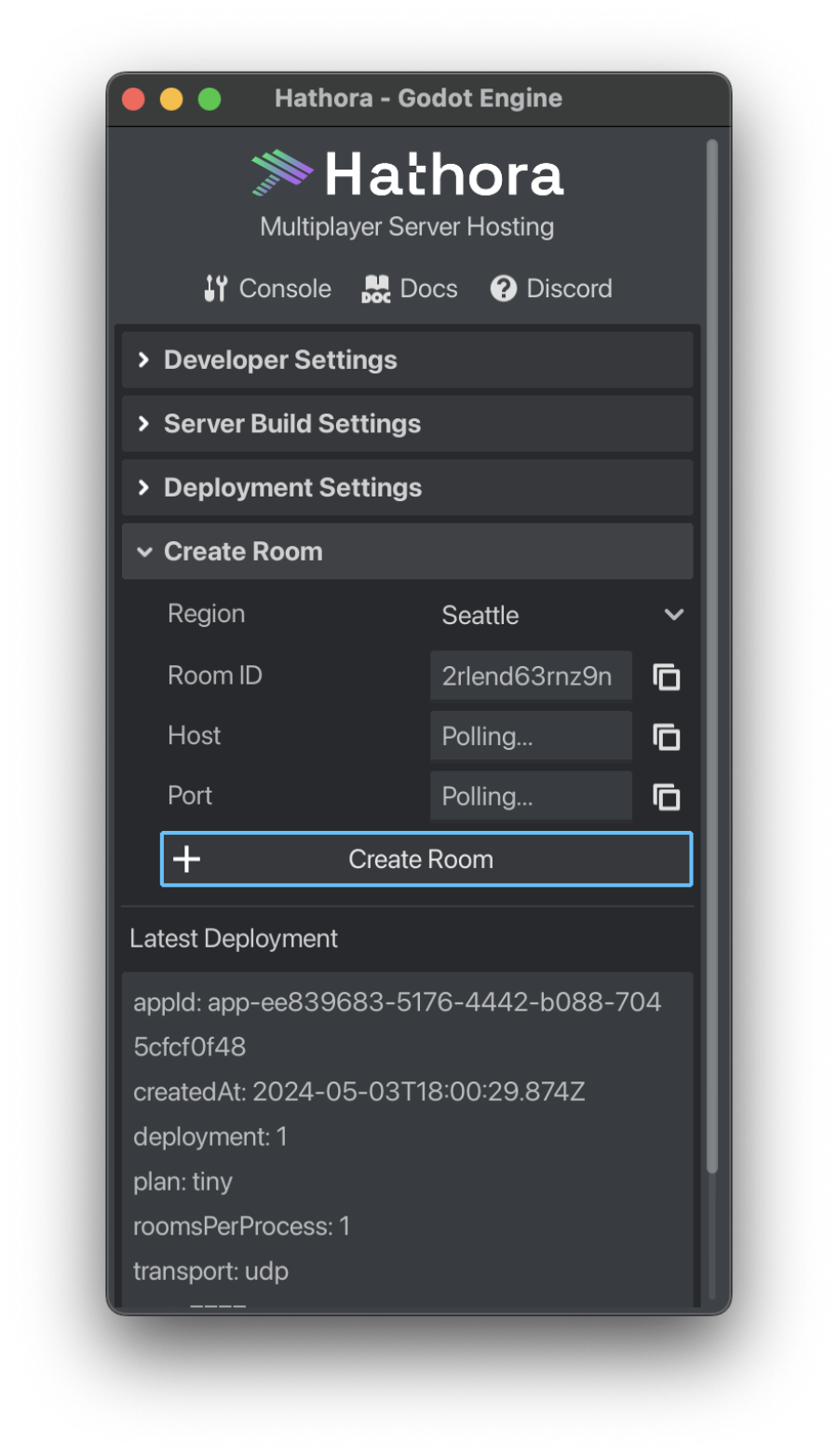Collapse the Create Room section

tap(408, 551)
